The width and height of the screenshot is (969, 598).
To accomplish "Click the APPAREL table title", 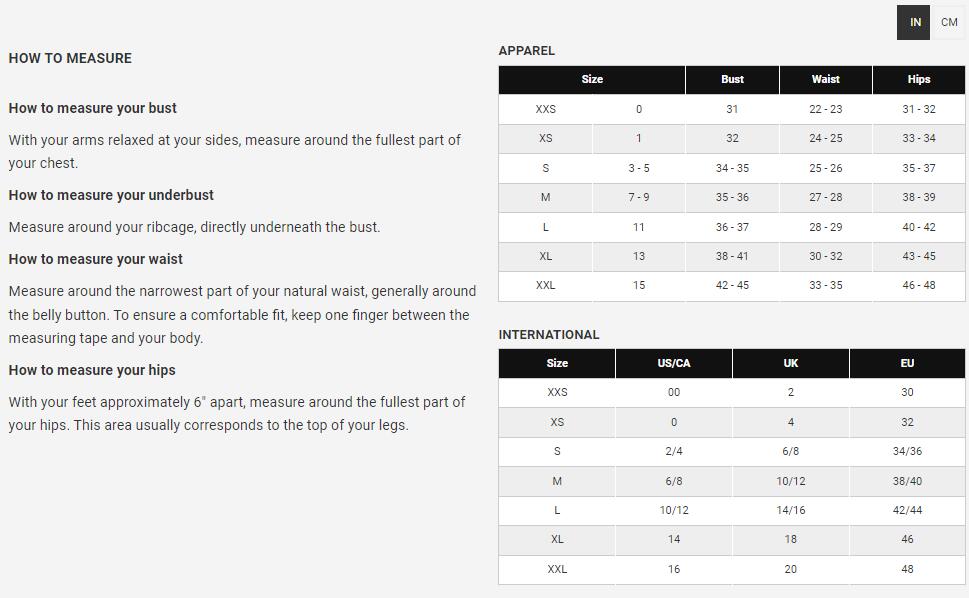I will coord(526,50).
